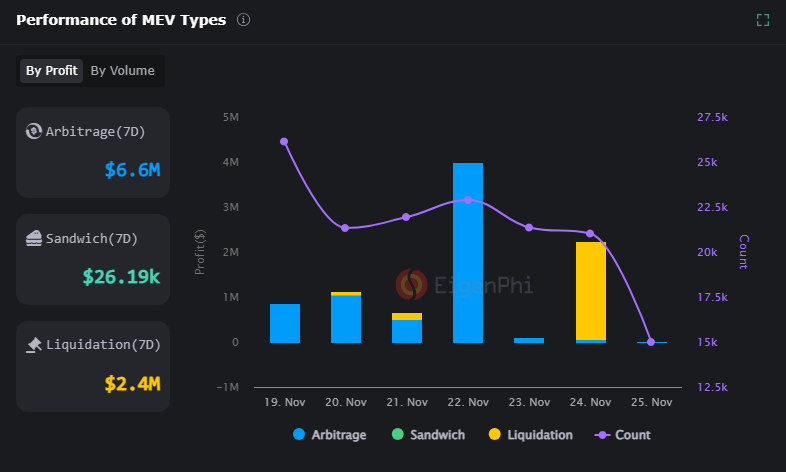Viewport: 786px width, 472px height.
Task: Click the Count point on 19. Nov
Action: point(284,142)
